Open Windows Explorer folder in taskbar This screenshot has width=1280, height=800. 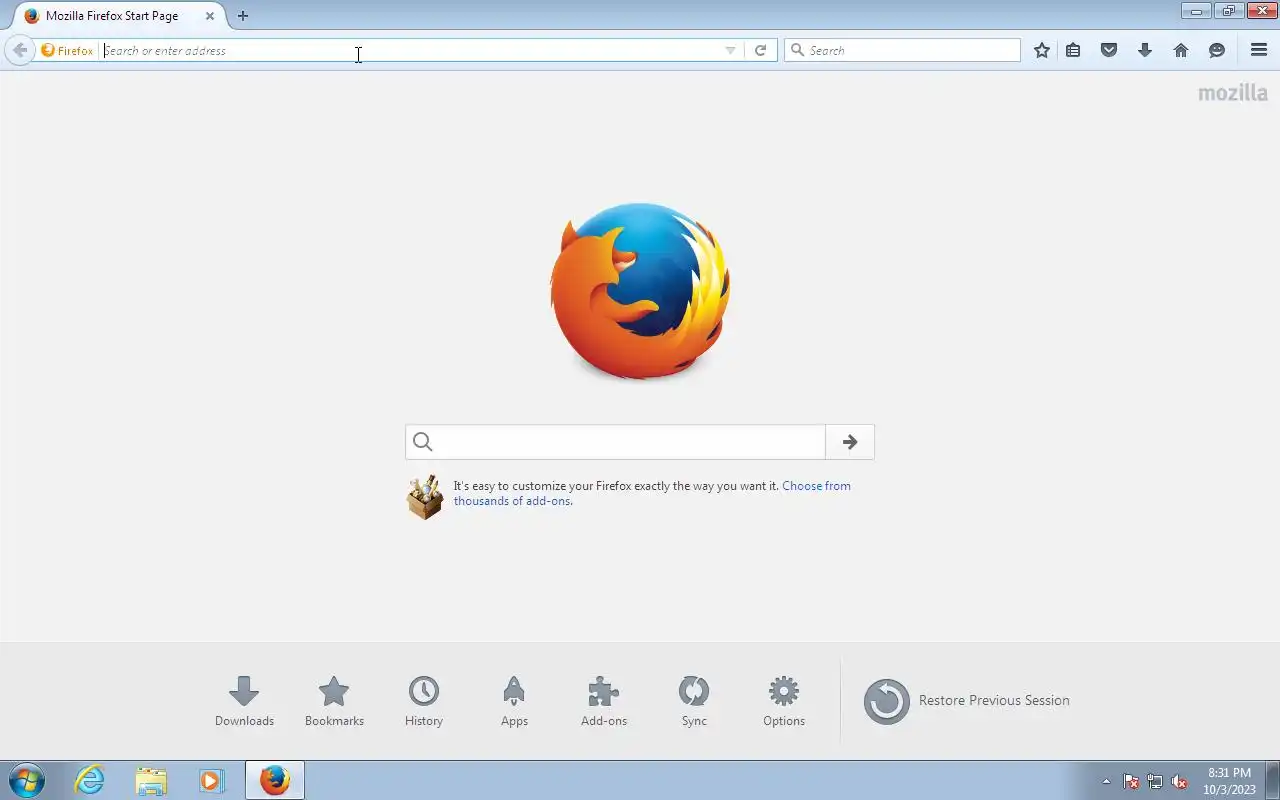[151, 780]
